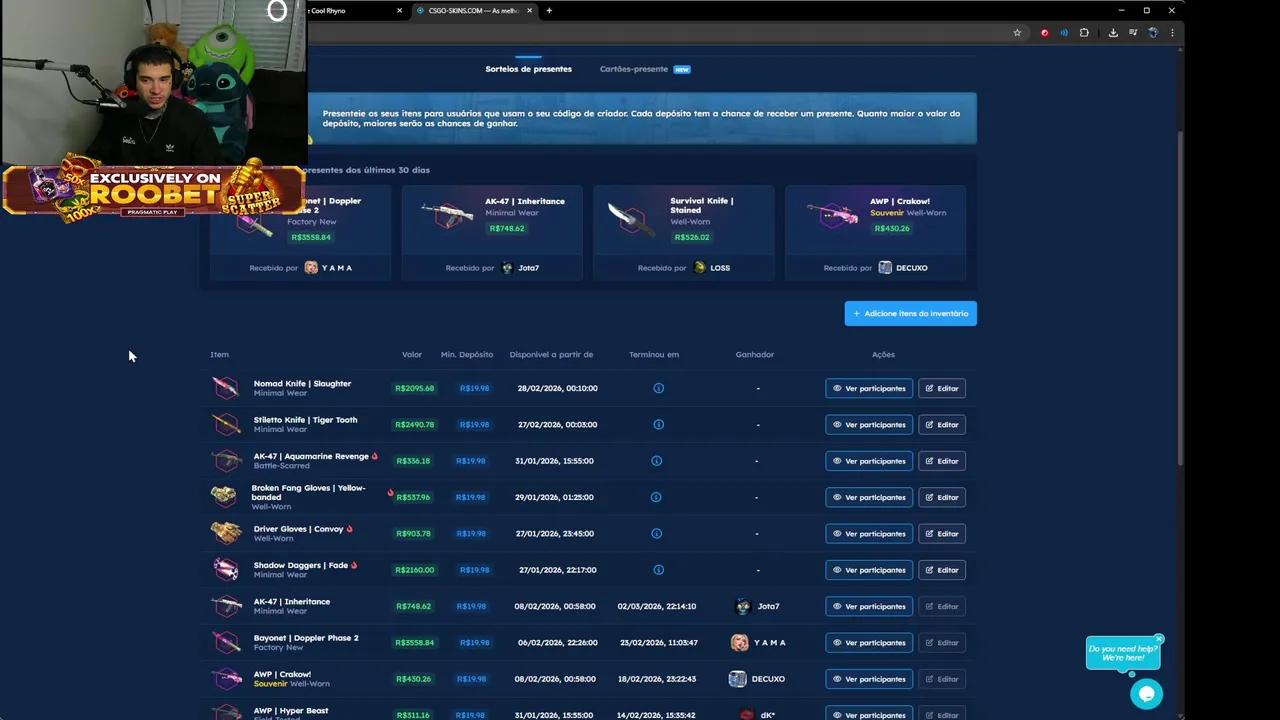Image resolution: width=1280 pixels, height=720 pixels.
Task: Click the info circle for Driver Gloves Convoy
Action: tap(656, 533)
